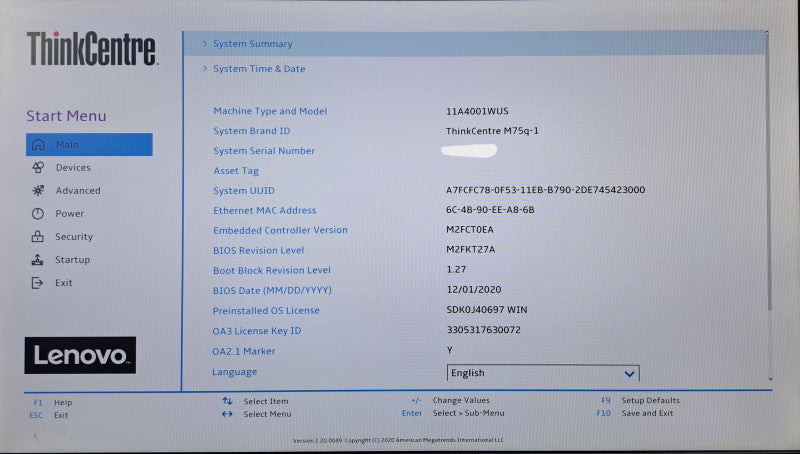Open the System Summary submenu link
800x454 pixels.
pyautogui.click(x=253, y=44)
